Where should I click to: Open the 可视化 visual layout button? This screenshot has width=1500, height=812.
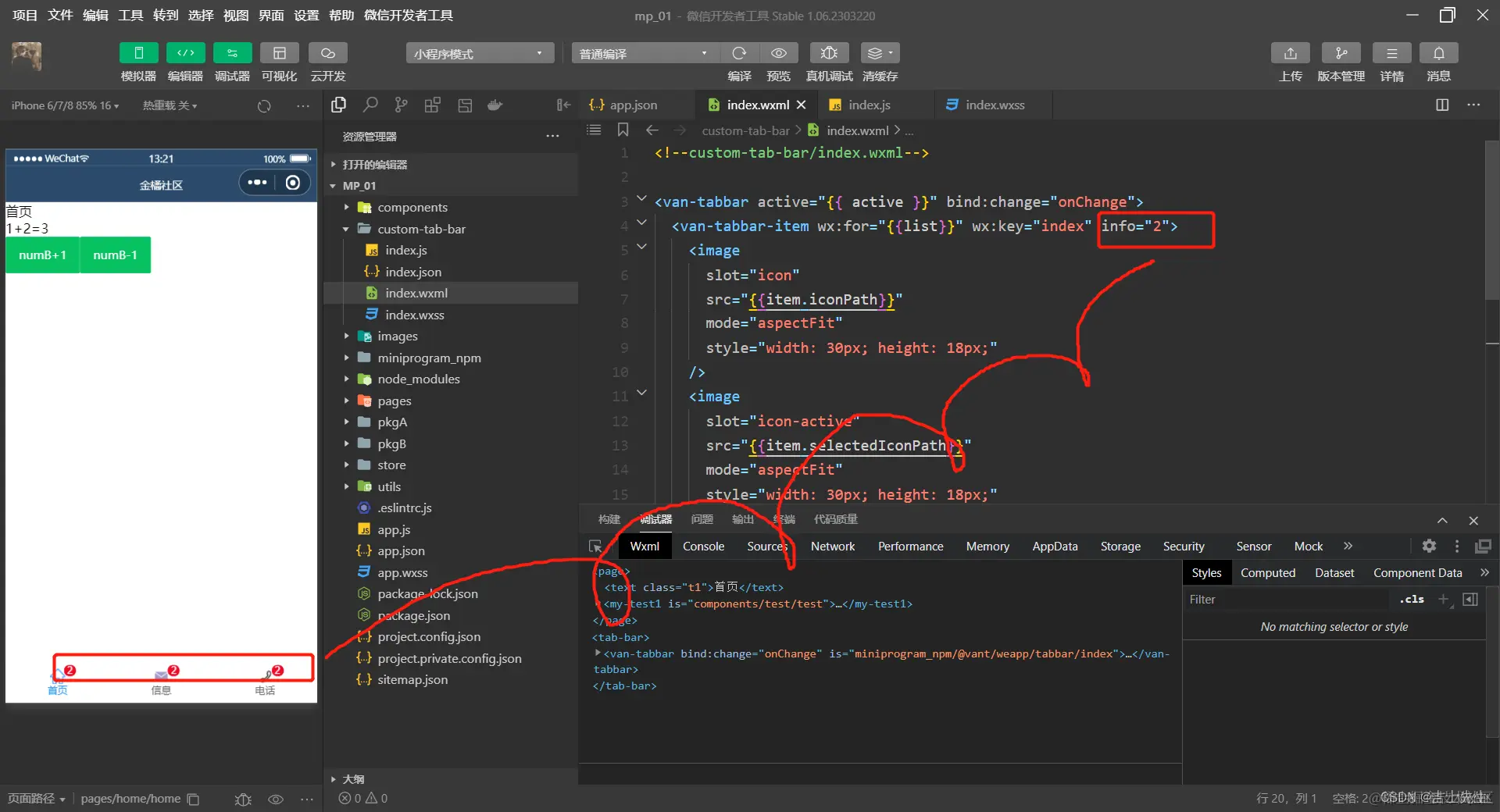279,53
